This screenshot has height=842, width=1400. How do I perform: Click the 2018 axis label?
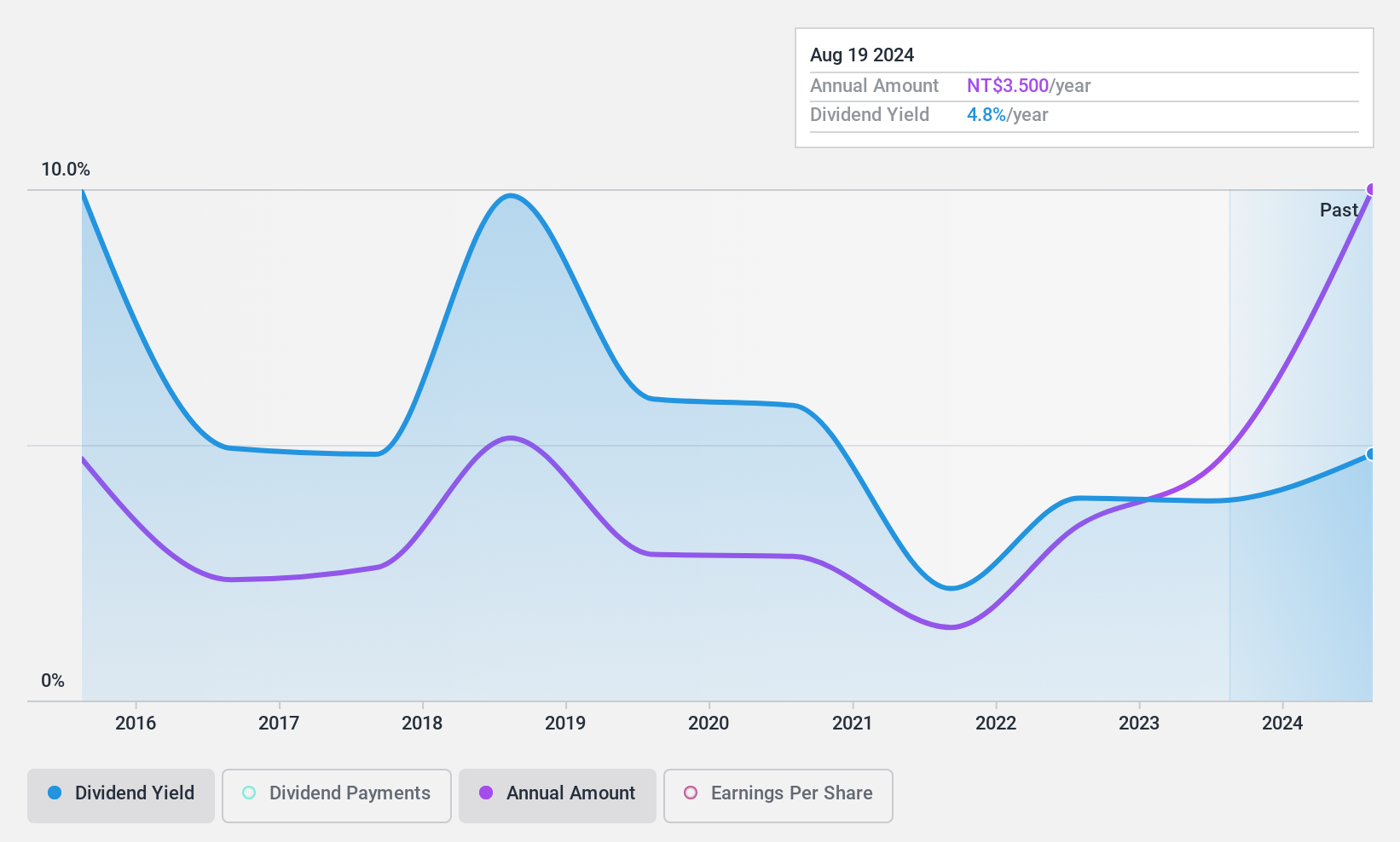[422, 724]
